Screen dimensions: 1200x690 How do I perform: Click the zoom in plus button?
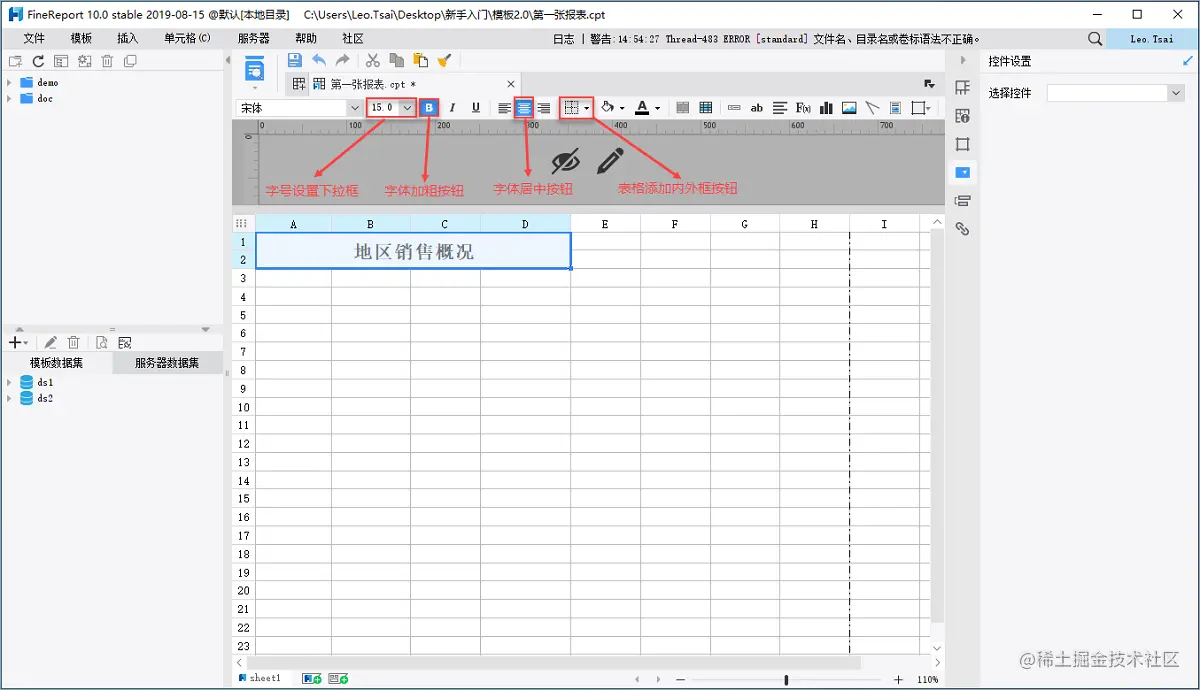coord(898,679)
